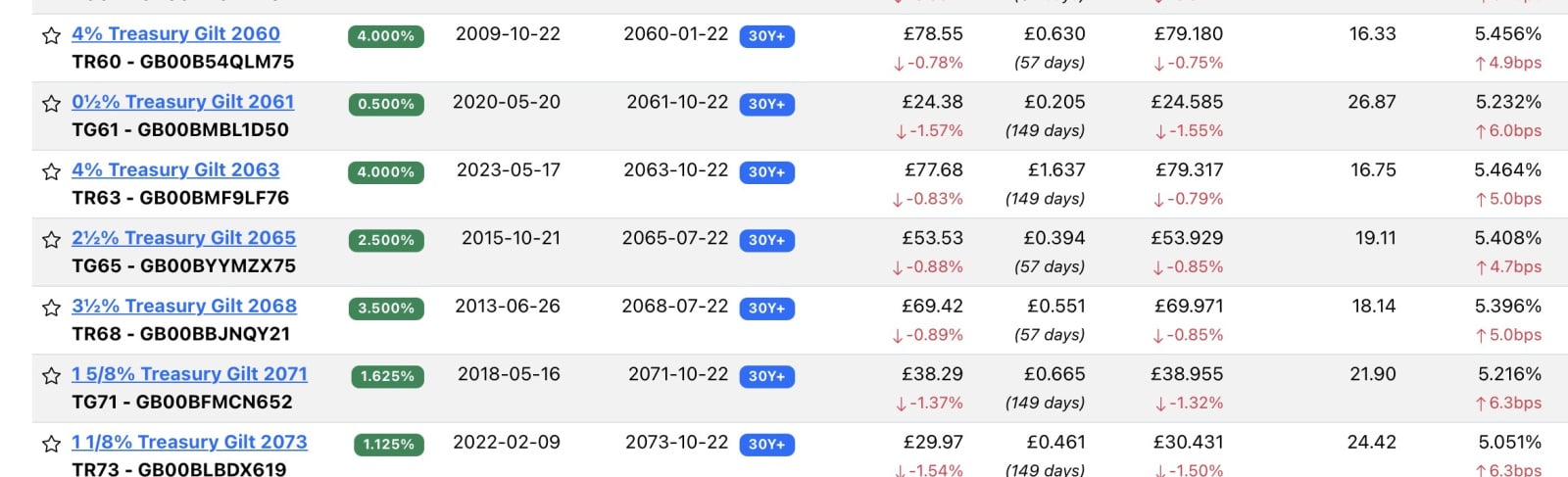
Task: Favorite the 0½% Treasury Gilt 2061
Action: [51, 104]
